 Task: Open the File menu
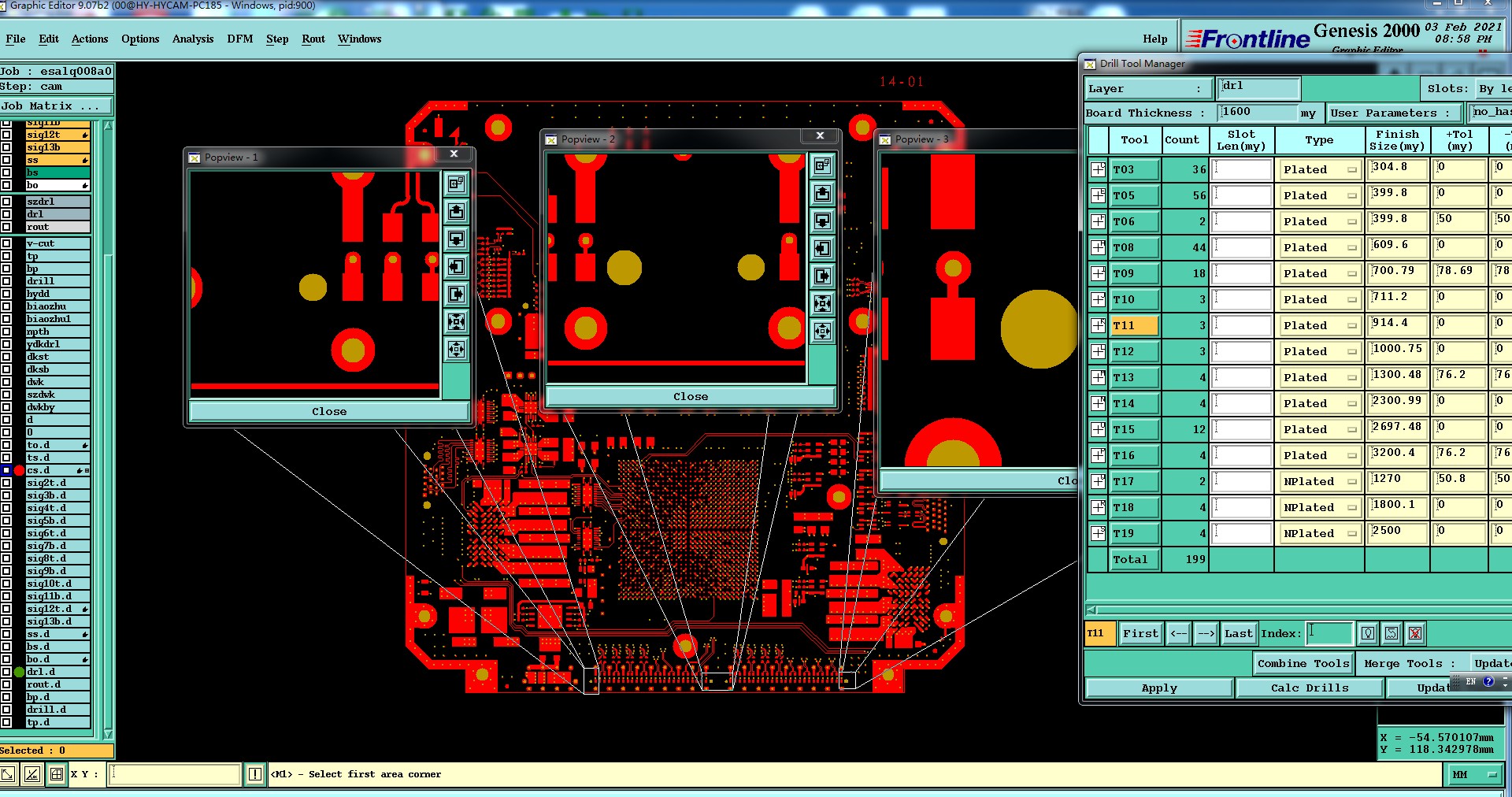(x=16, y=39)
